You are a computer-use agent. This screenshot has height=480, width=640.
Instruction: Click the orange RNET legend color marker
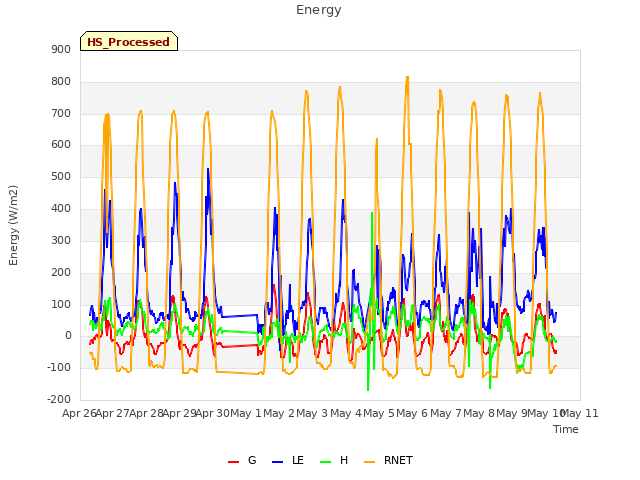point(369,462)
